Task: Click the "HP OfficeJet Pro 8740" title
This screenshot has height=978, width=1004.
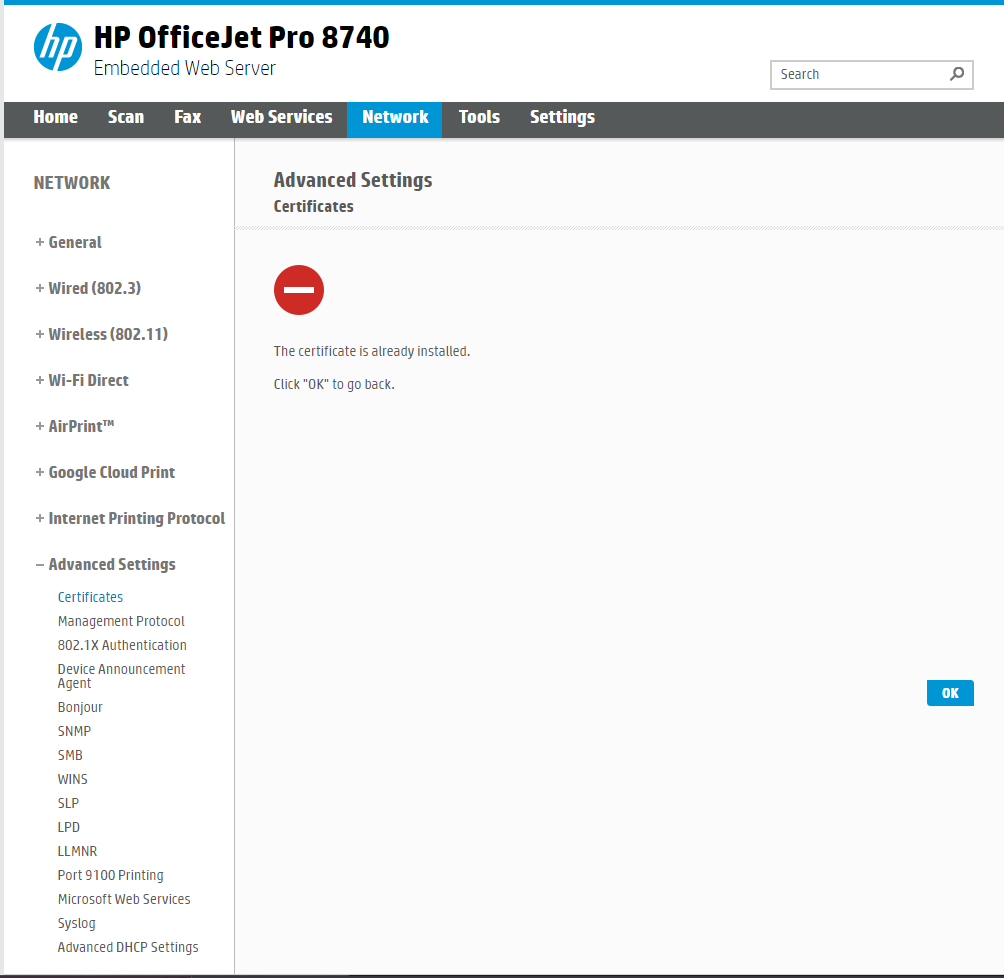Action: pos(241,37)
